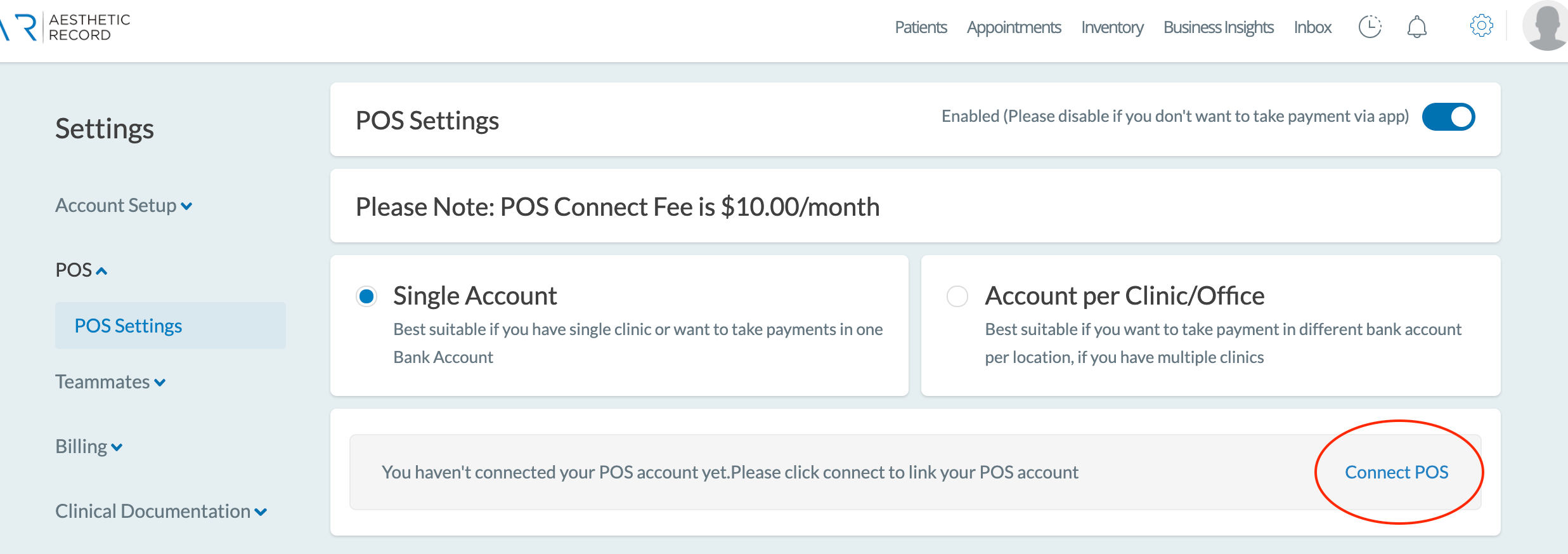Click the Aesthetic Record logo
Screen dimensions: 1568x554
tap(67, 27)
